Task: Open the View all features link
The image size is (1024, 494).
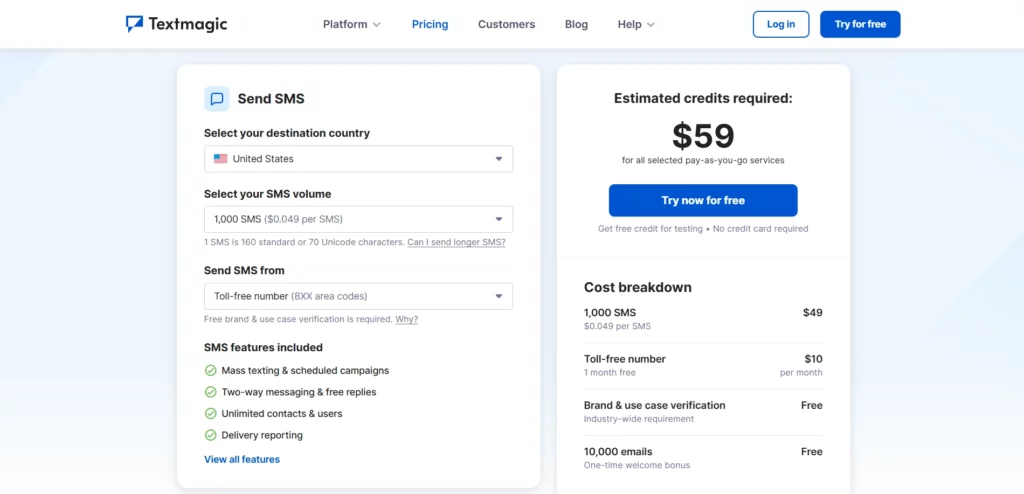Action: [242, 459]
